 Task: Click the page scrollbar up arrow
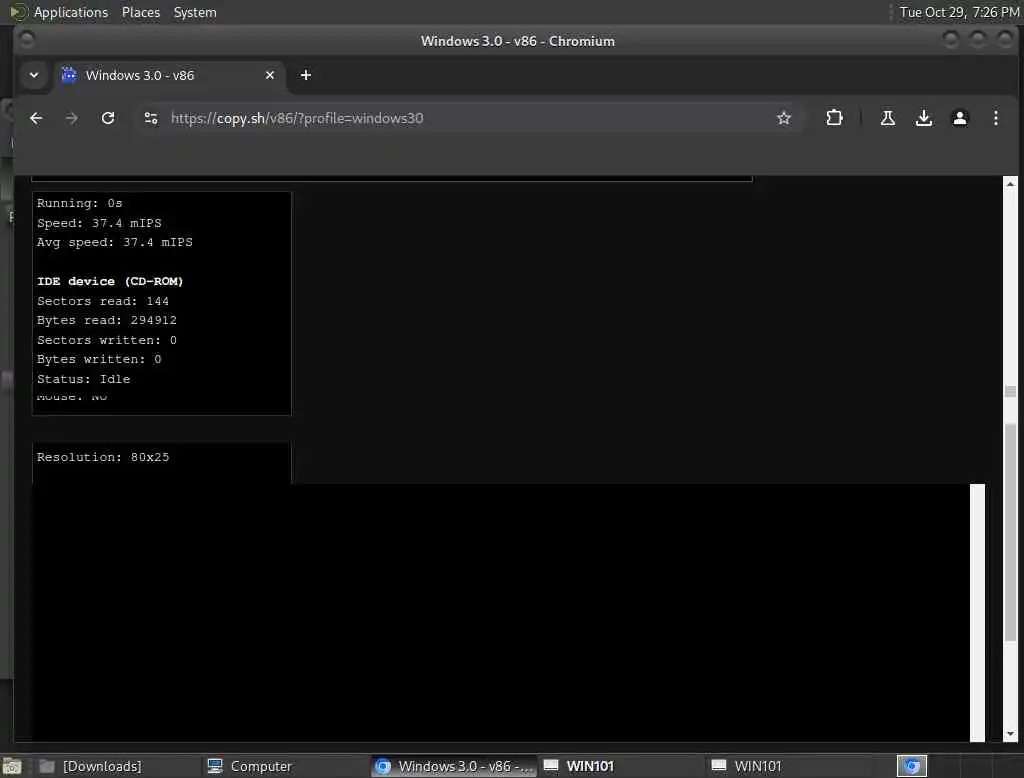[x=1010, y=184]
